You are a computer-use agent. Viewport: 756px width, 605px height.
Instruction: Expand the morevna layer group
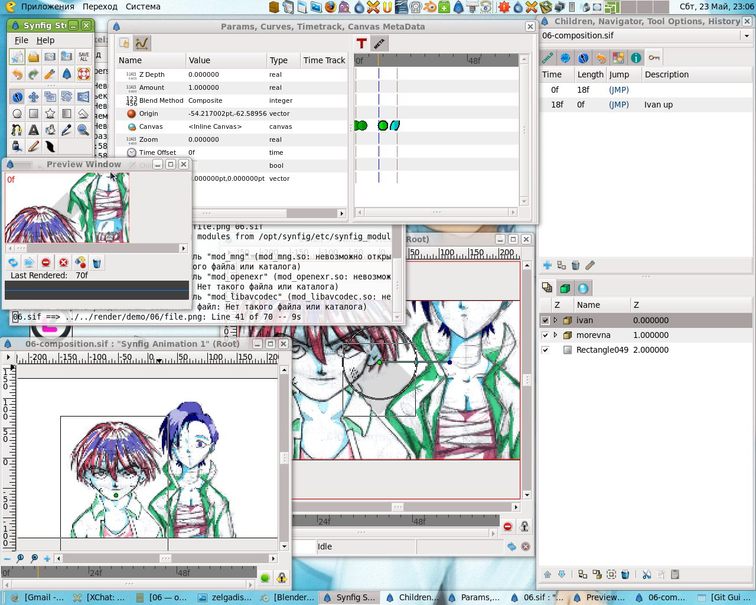[x=555, y=335]
